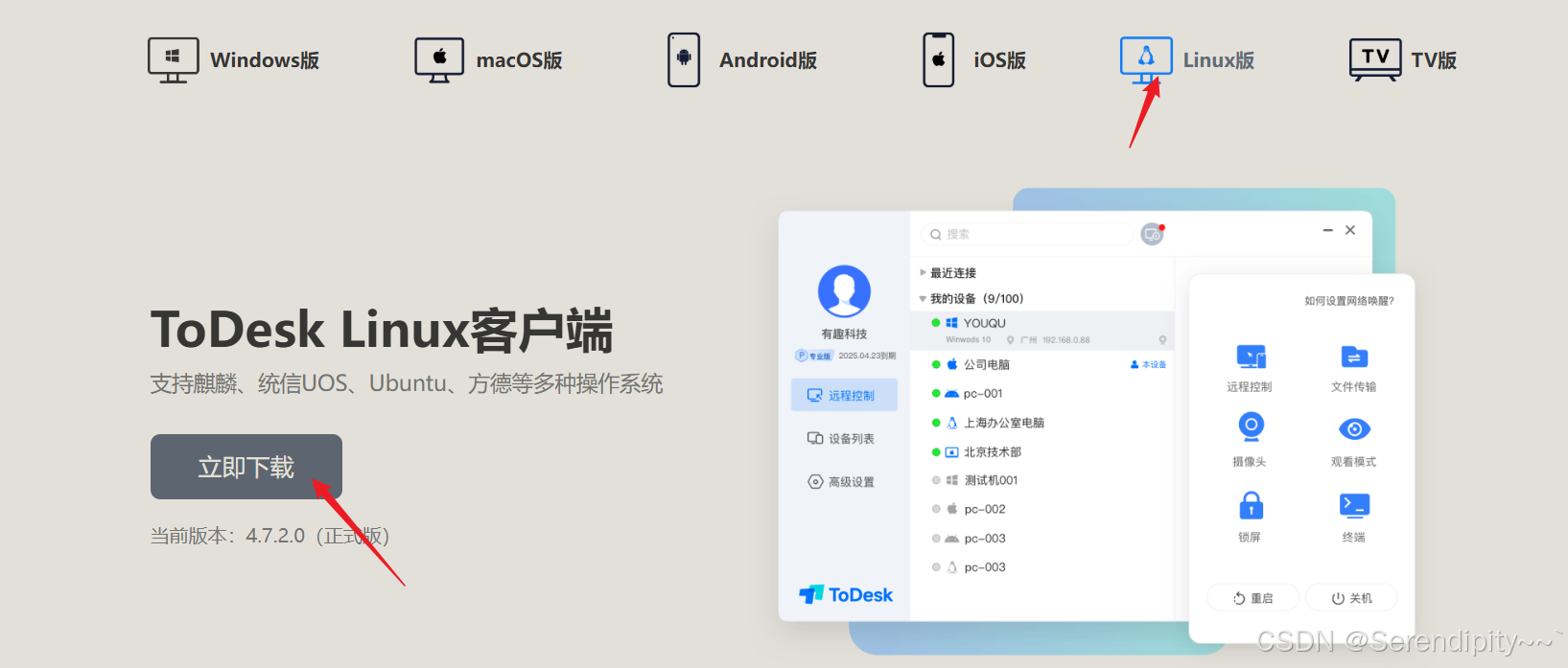Click the 终端 terminal icon

pos(1354,505)
